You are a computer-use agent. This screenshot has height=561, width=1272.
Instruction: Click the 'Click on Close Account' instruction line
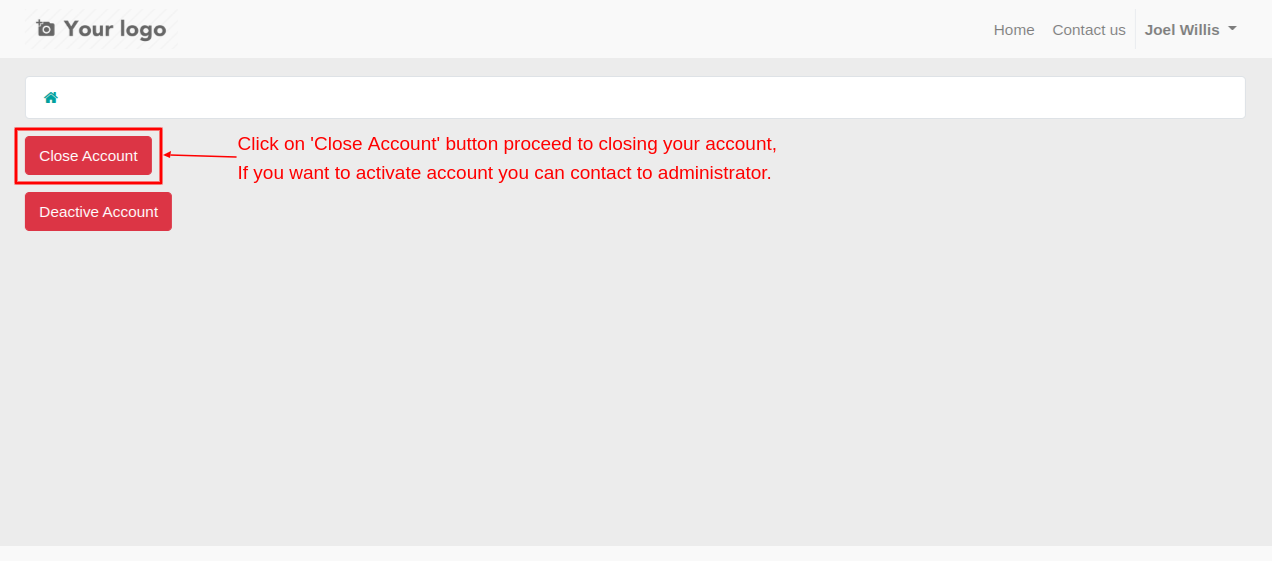(507, 144)
